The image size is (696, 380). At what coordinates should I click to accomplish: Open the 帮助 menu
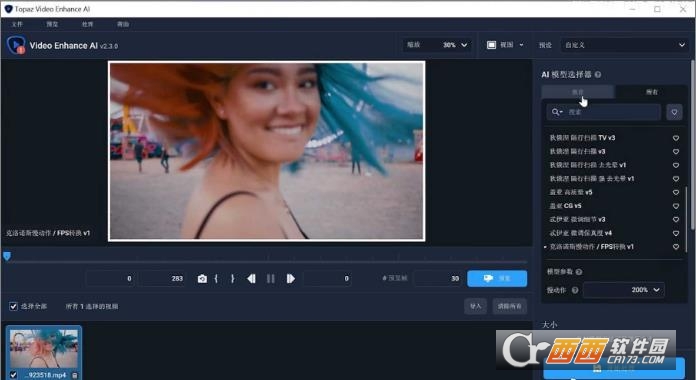pos(123,24)
